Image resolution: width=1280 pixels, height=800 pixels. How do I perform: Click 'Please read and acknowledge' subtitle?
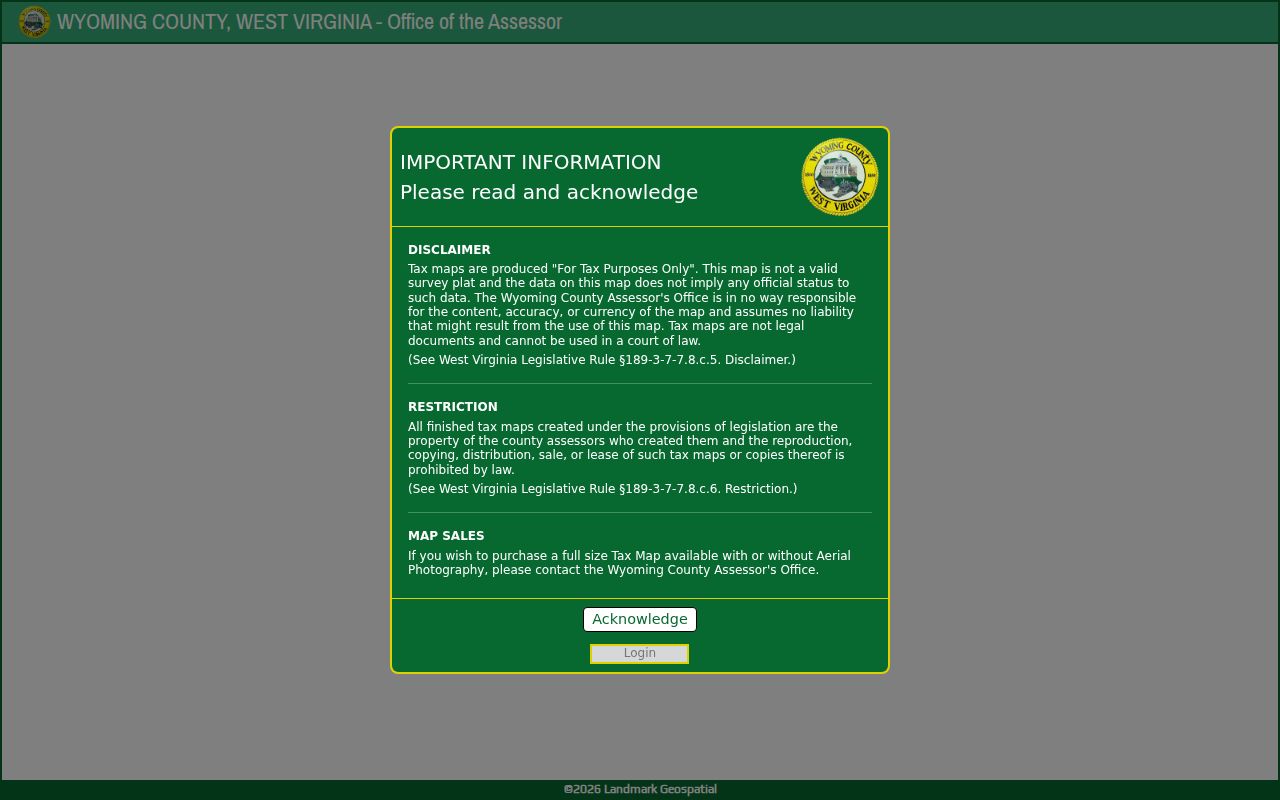[x=549, y=192]
